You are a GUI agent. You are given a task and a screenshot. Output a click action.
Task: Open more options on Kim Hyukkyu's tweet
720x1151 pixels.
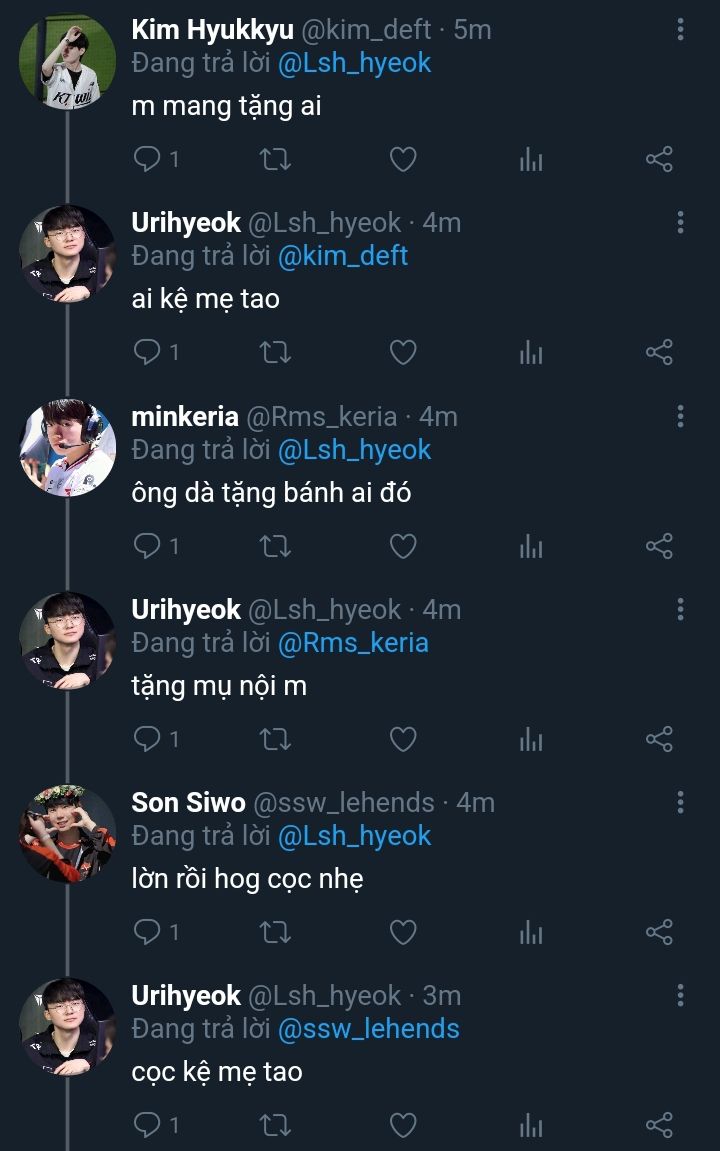pos(680,30)
